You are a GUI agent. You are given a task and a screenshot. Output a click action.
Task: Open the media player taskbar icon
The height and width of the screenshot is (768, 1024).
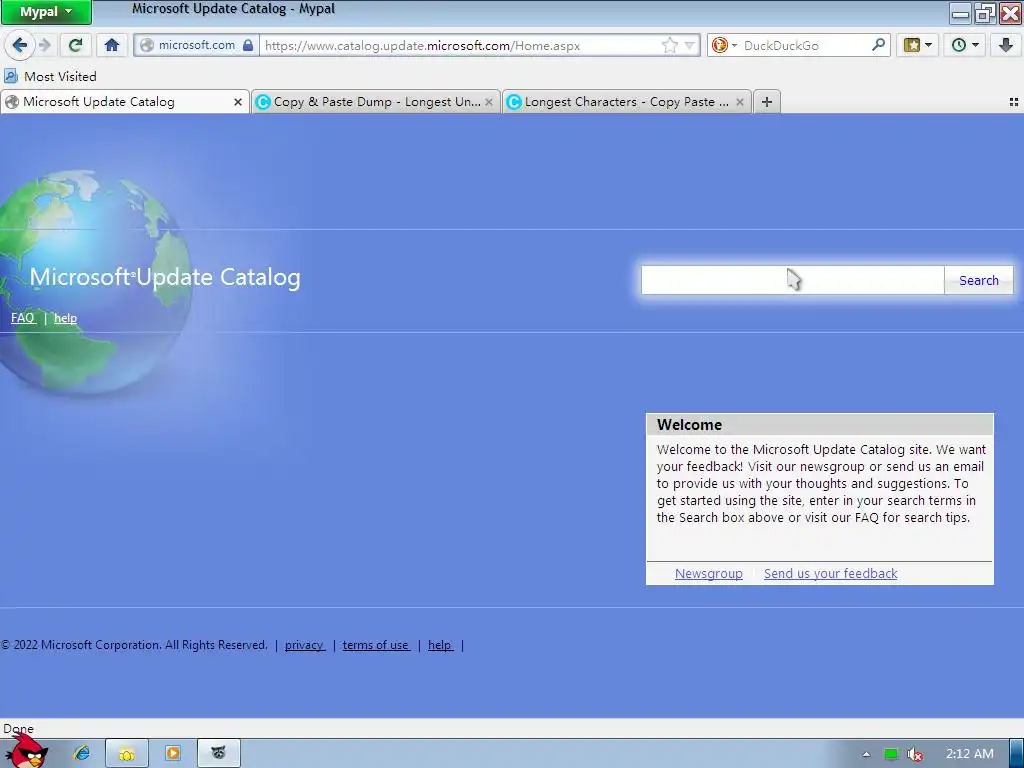click(172, 754)
